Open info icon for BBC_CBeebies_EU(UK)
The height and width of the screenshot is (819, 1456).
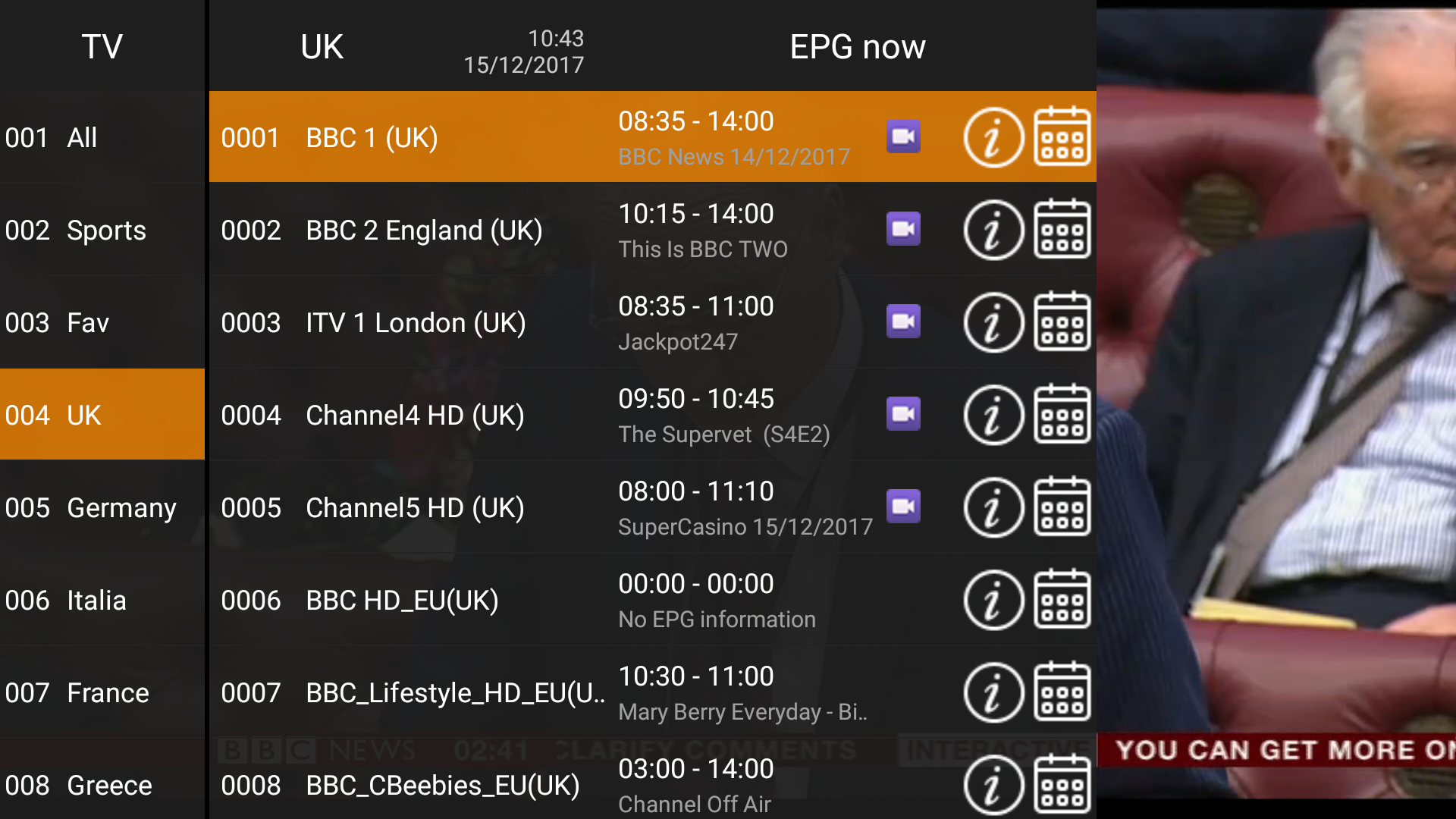[x=993, y=785]
